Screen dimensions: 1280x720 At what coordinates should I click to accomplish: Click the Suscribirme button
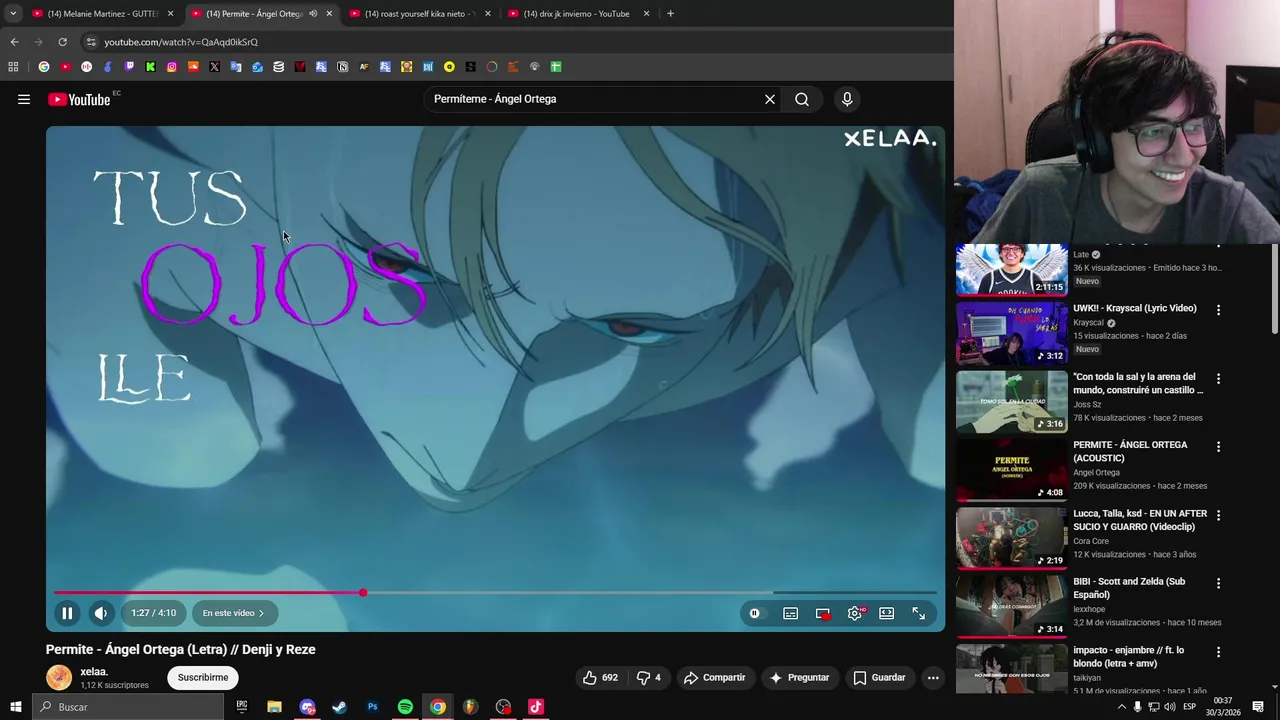click(x=203, y=677)
